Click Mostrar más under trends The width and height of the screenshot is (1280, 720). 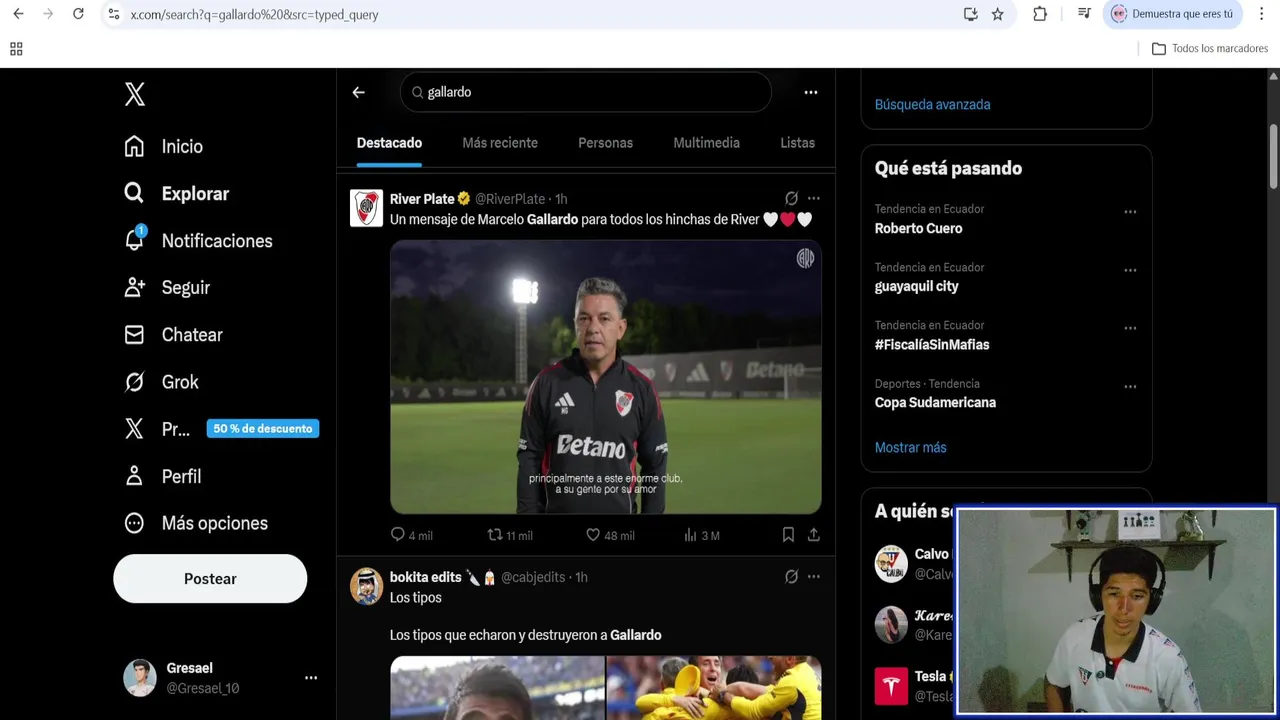coord(910,447)
